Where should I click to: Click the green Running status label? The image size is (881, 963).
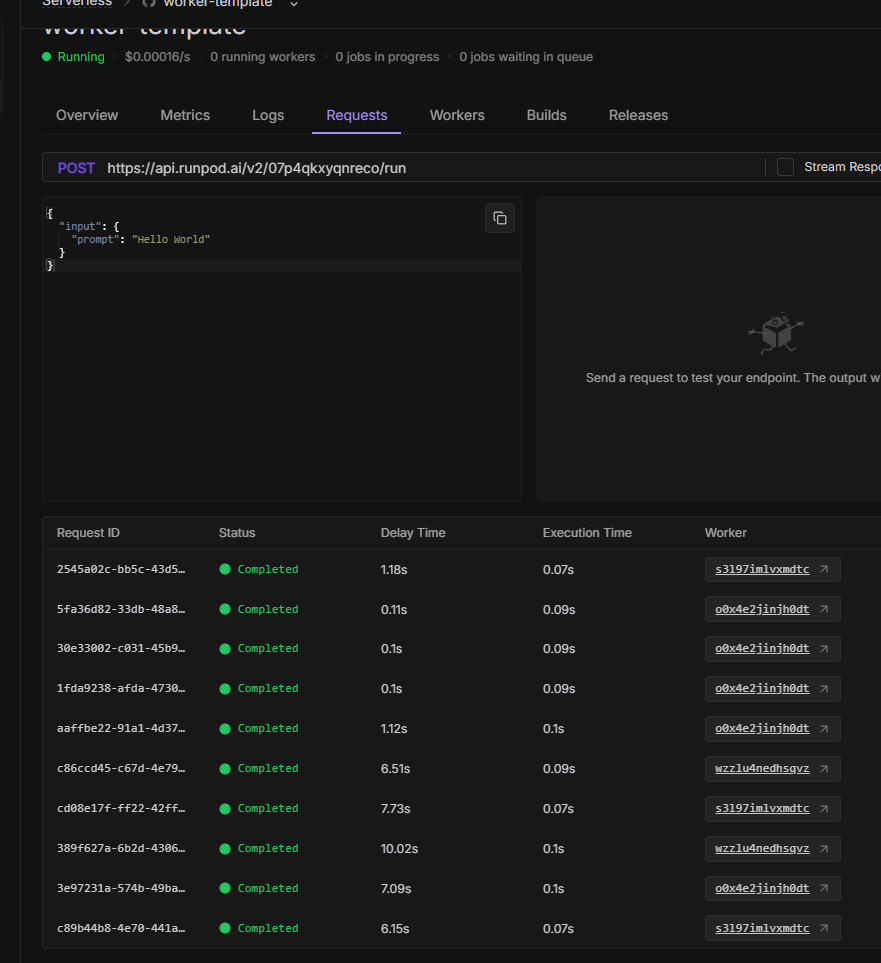[80, 57]
